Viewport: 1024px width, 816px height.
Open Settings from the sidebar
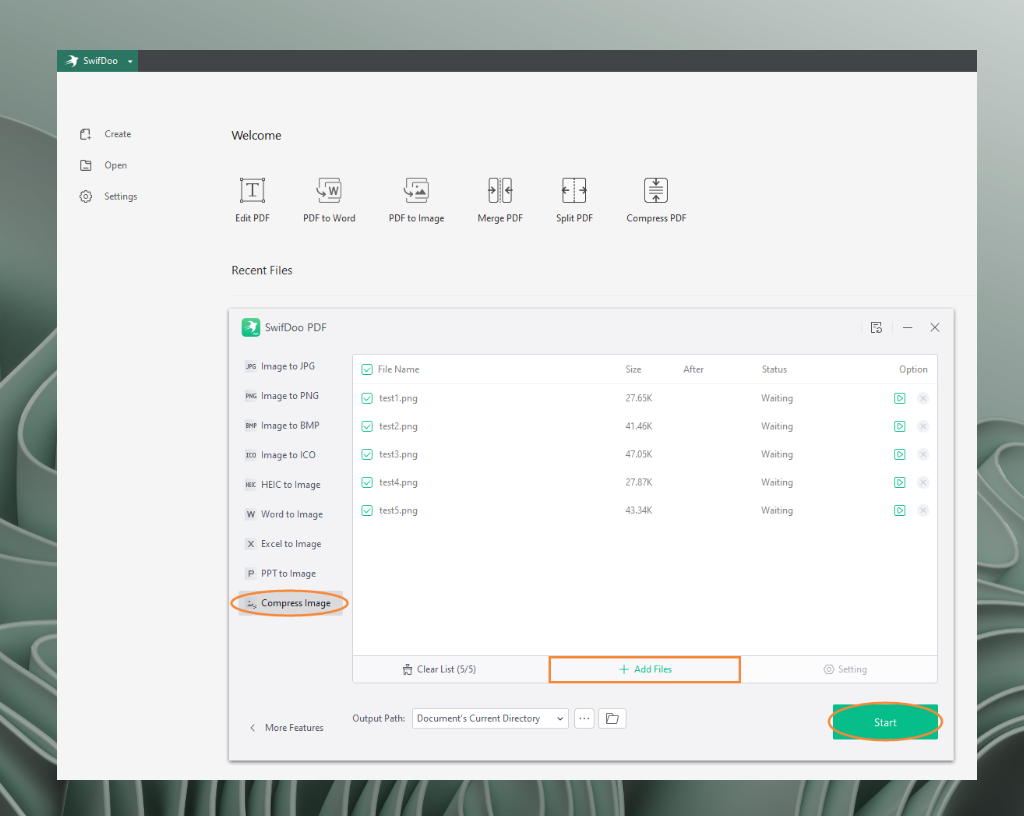[108, 196]
